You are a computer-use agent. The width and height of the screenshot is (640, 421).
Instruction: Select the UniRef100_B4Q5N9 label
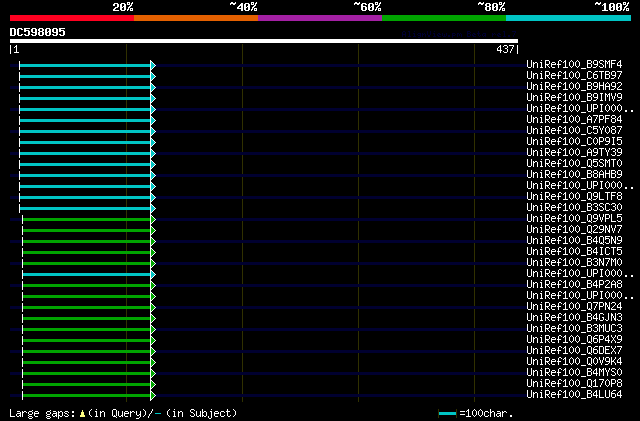coord(574,241)
